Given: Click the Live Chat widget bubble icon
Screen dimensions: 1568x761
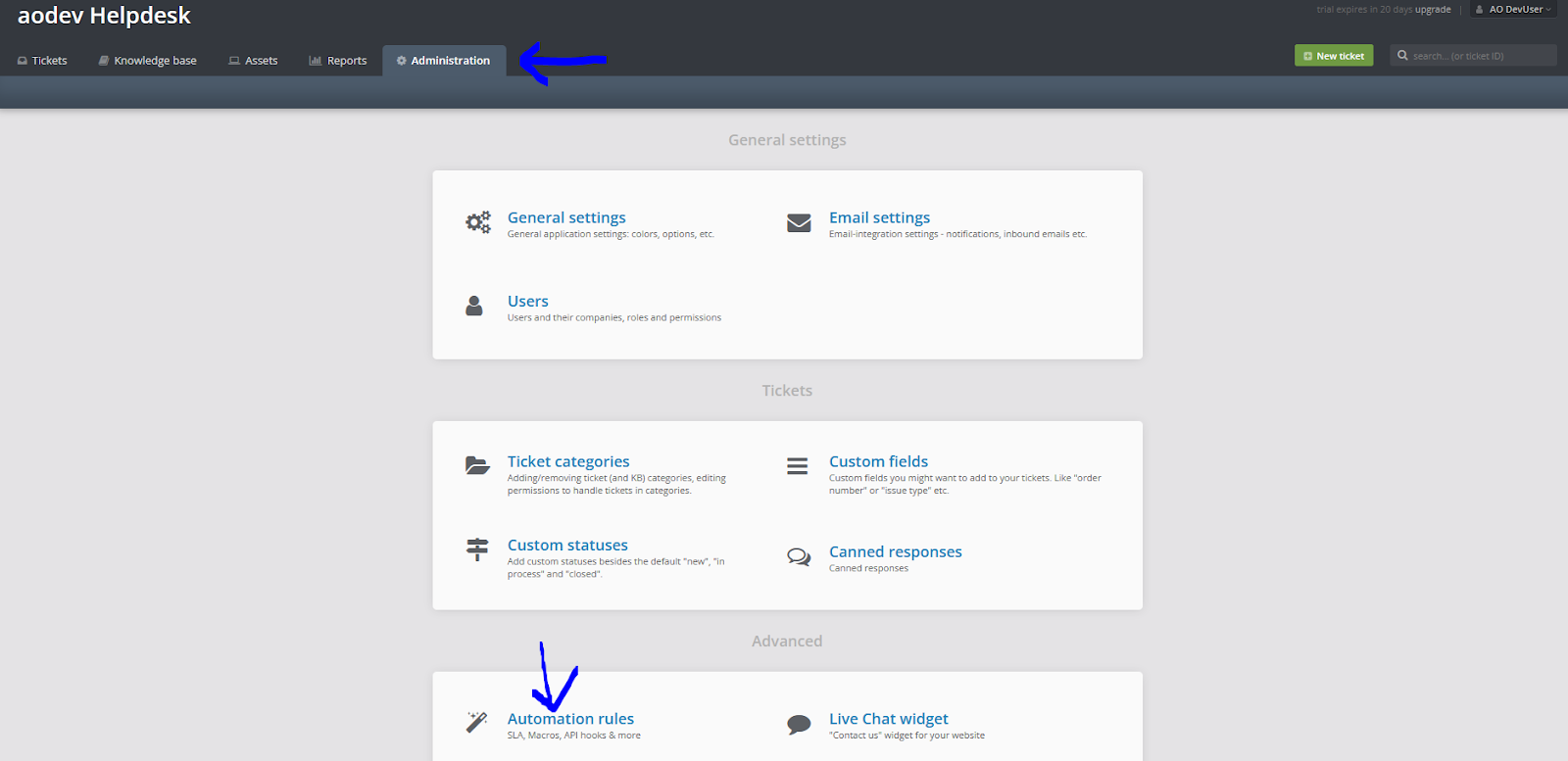Looking at the screenshot, I should (x=799, y=725).
